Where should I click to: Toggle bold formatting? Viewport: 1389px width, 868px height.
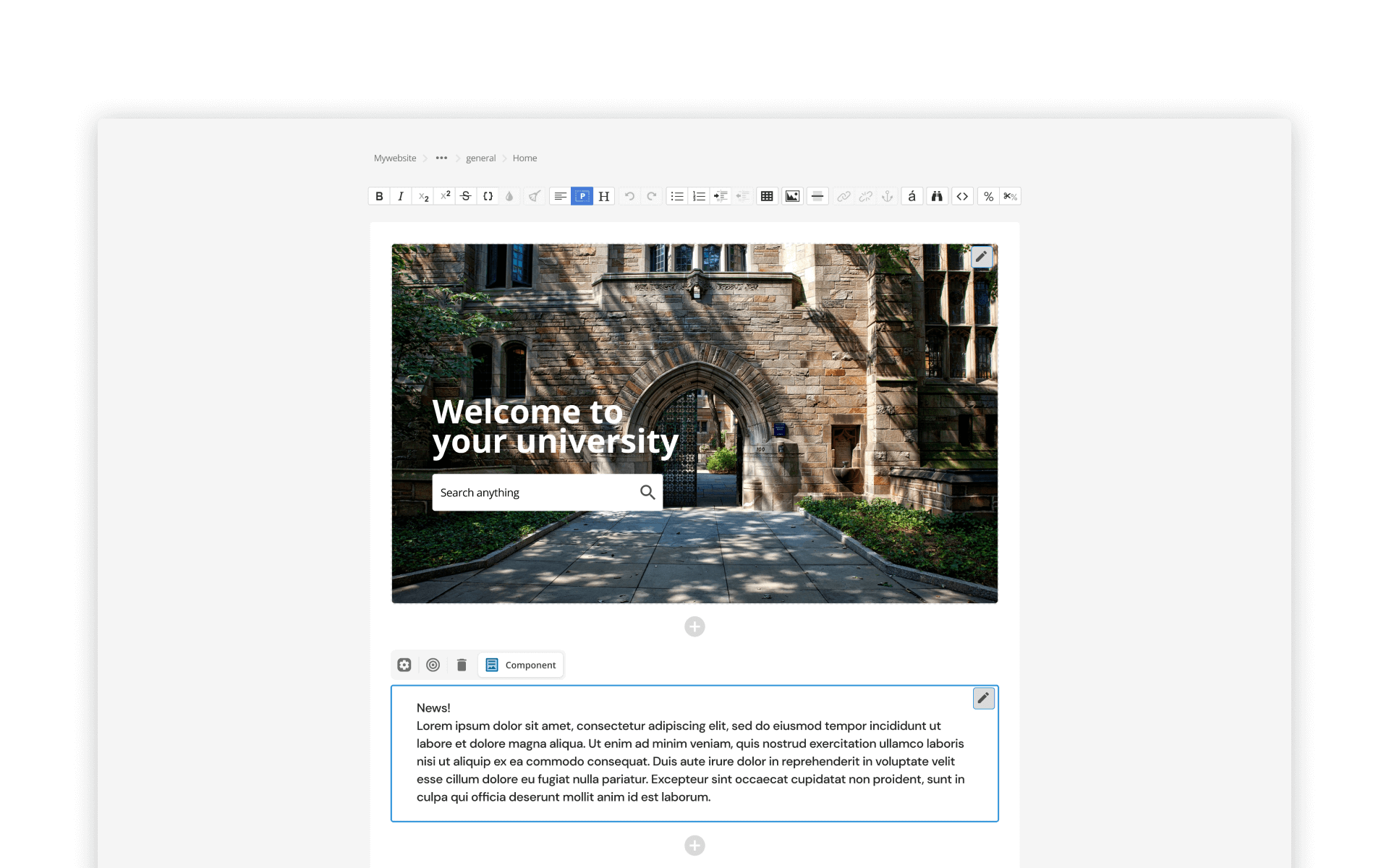pyautogui.click(x=379, y=196)
